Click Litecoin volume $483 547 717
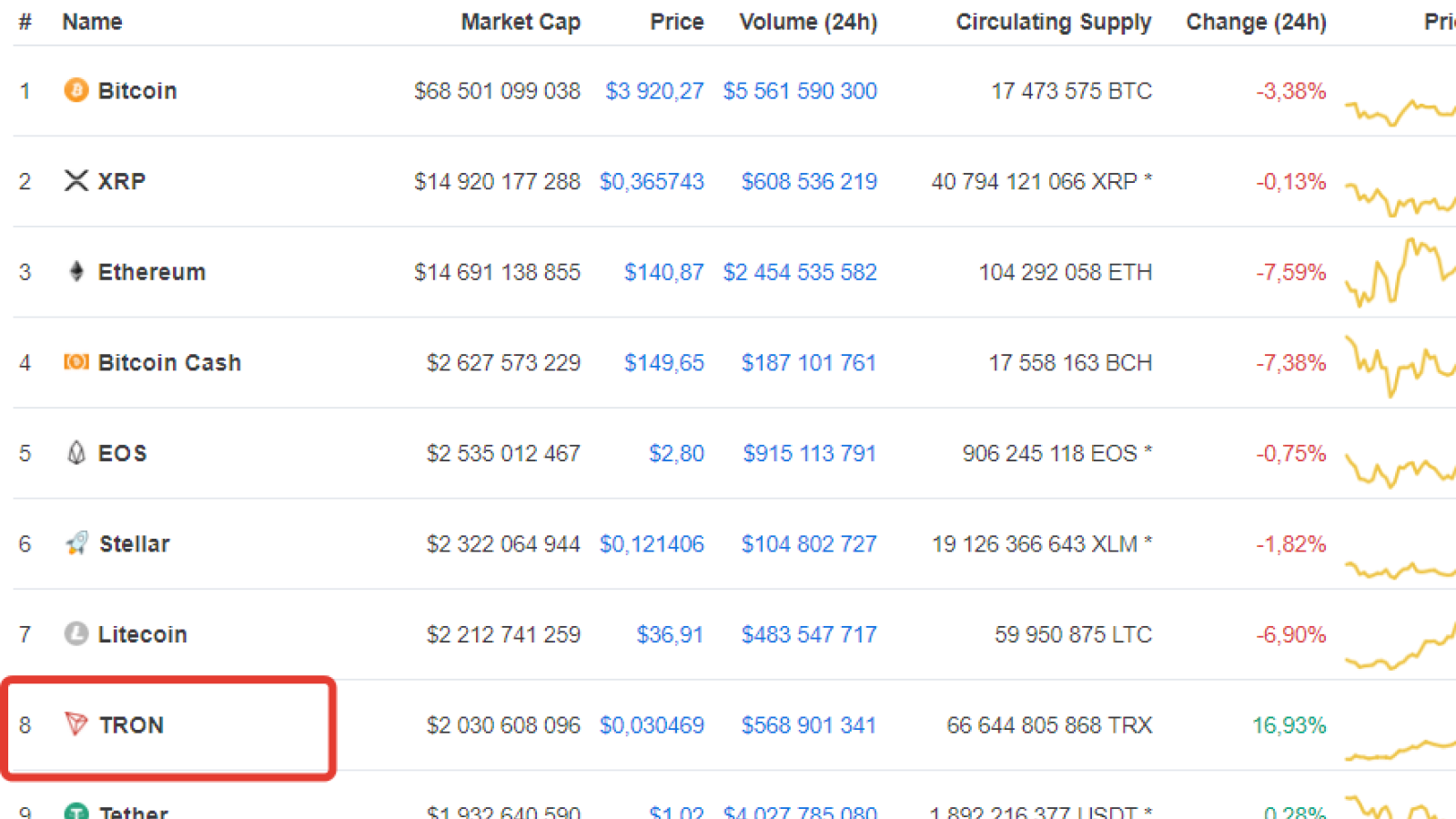 point(810,634)
